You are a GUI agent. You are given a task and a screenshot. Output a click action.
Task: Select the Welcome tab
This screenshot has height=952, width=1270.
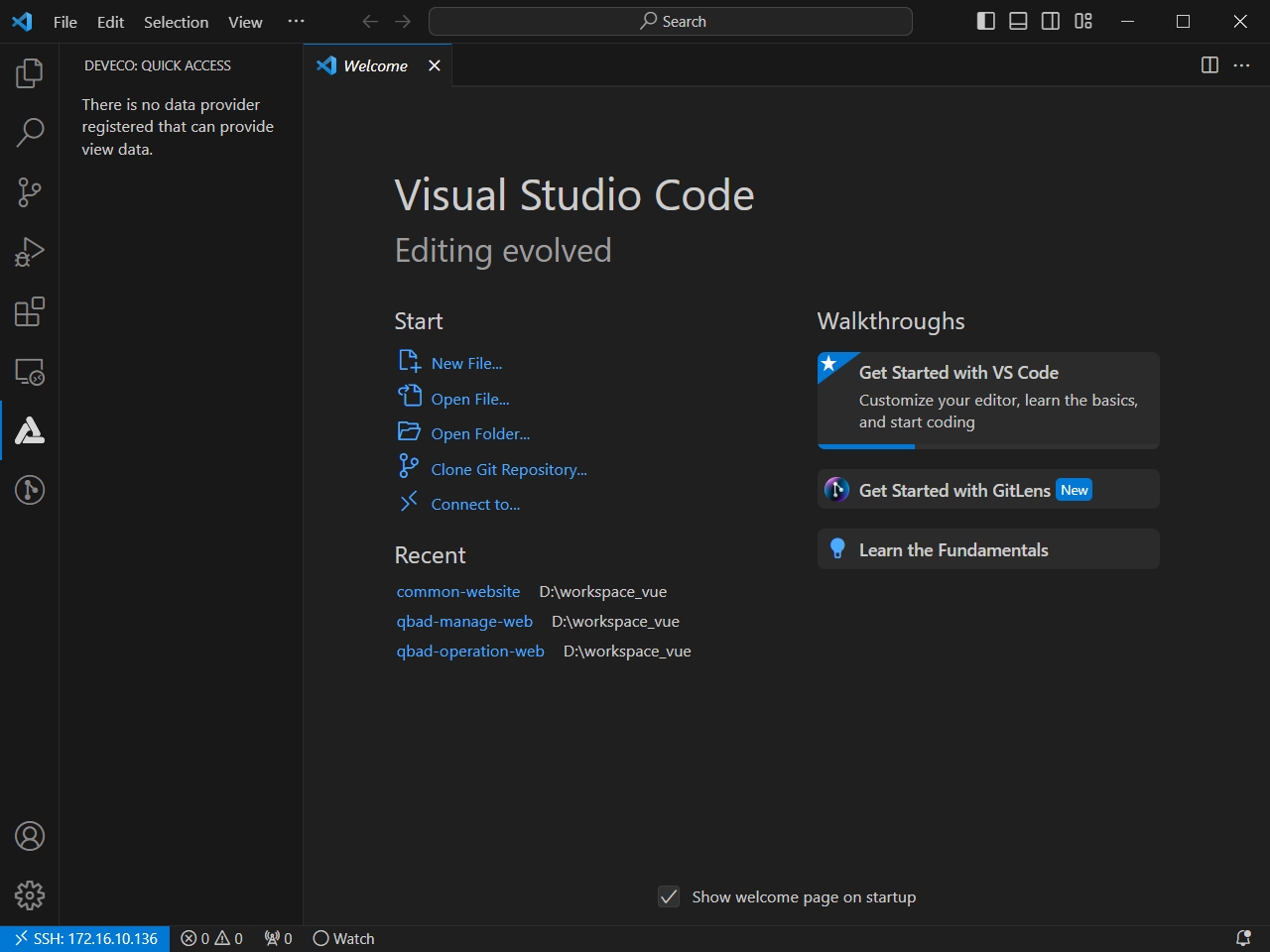coord(376,65)
